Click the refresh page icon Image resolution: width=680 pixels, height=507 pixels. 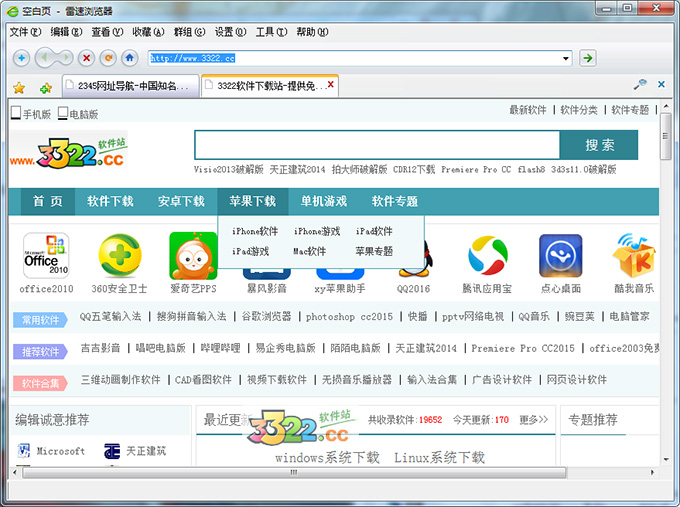[x=108, y=58]
